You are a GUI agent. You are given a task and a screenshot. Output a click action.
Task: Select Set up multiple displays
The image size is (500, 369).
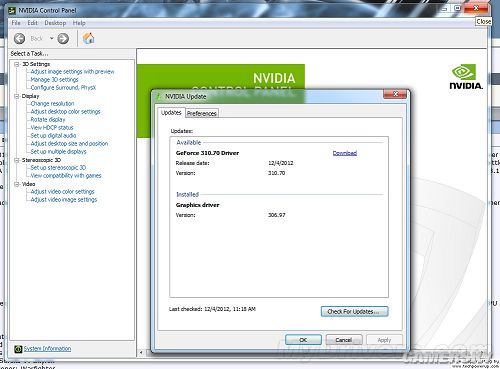(58, 152)
